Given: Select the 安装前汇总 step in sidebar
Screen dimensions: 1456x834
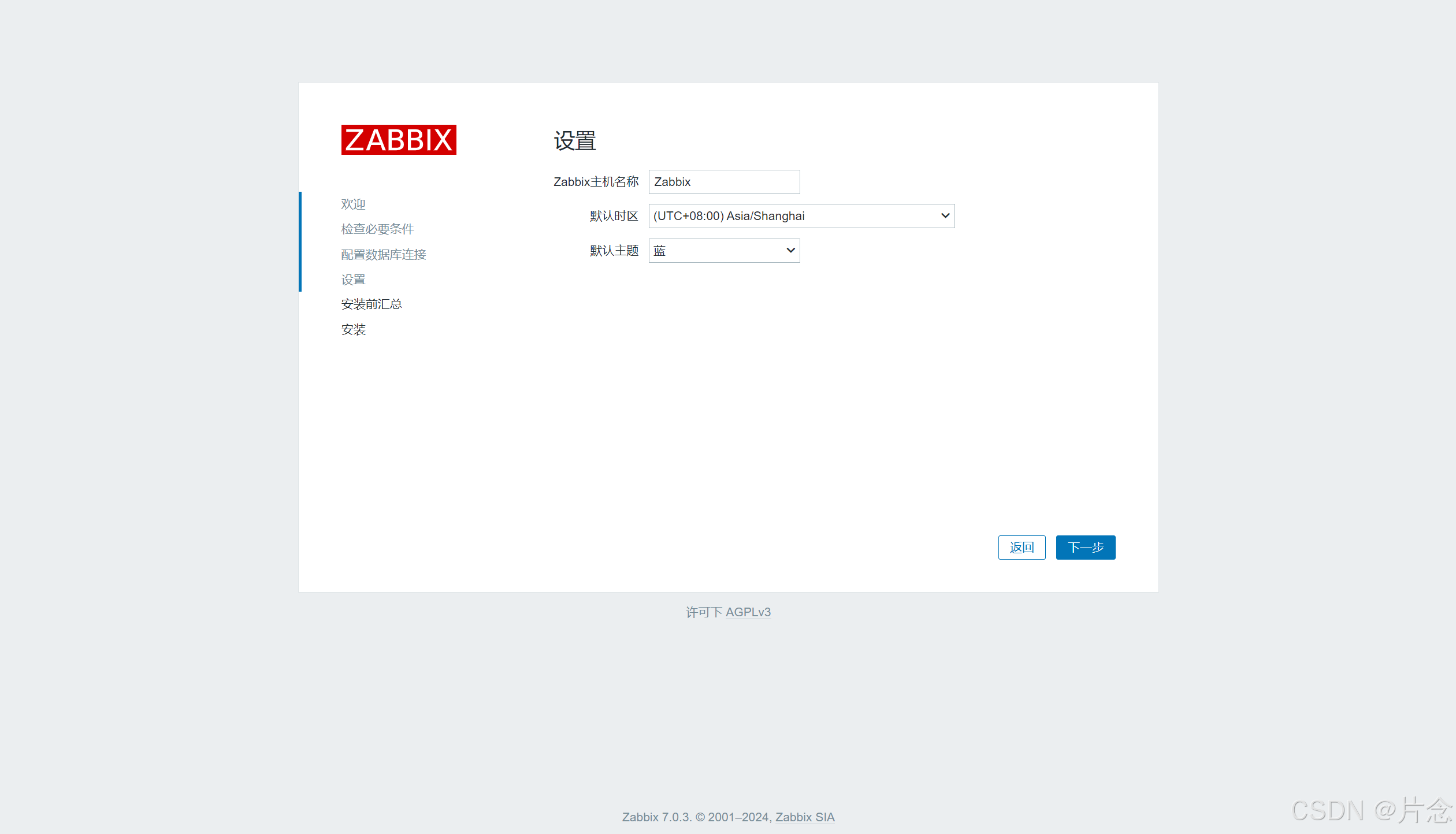Looking at the screenshot, I should [x=372, y=304].
